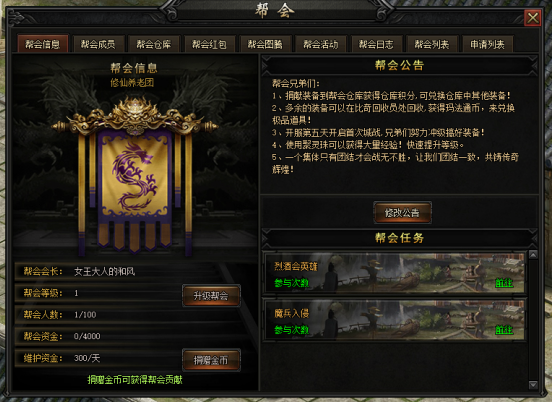The height and width of the screenshot is (403, 553).
Task: Click the purple dragon guild banner emblem
Action: tap(134, 180)
